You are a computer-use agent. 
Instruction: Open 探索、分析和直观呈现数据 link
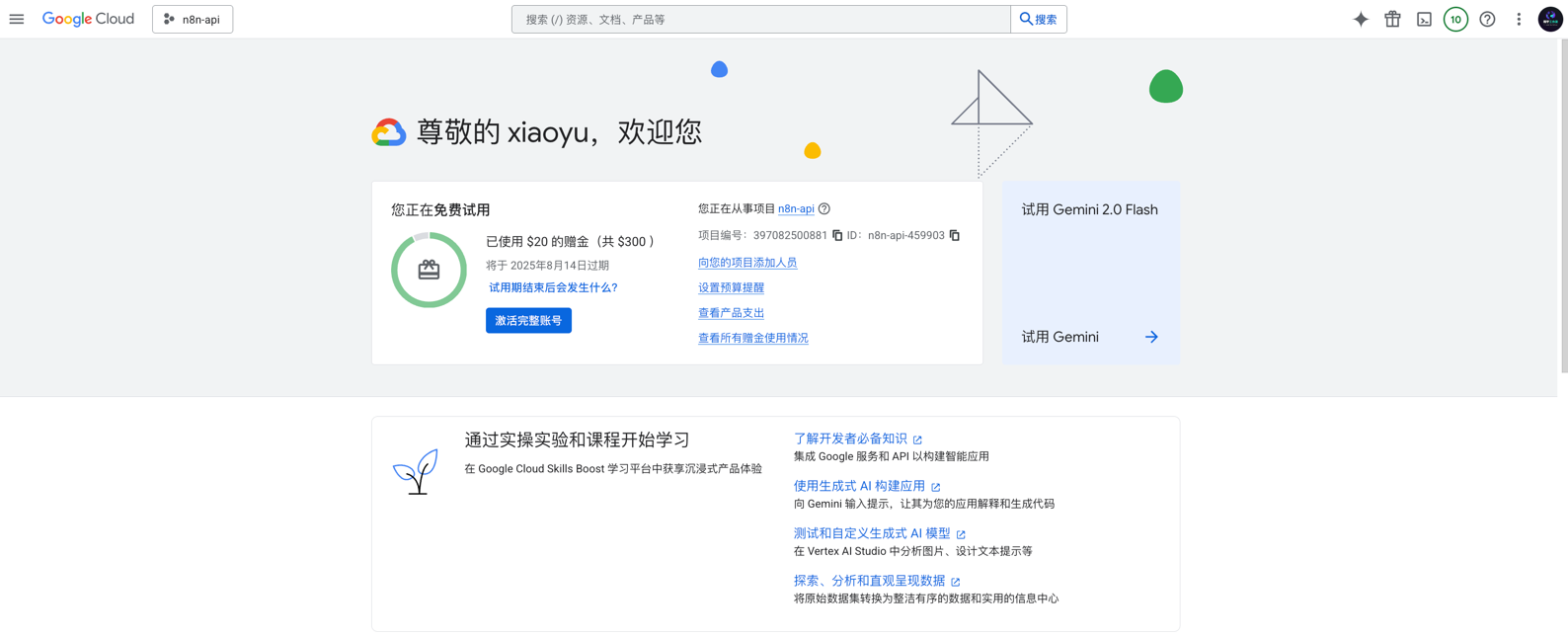(x=869, y=581)
